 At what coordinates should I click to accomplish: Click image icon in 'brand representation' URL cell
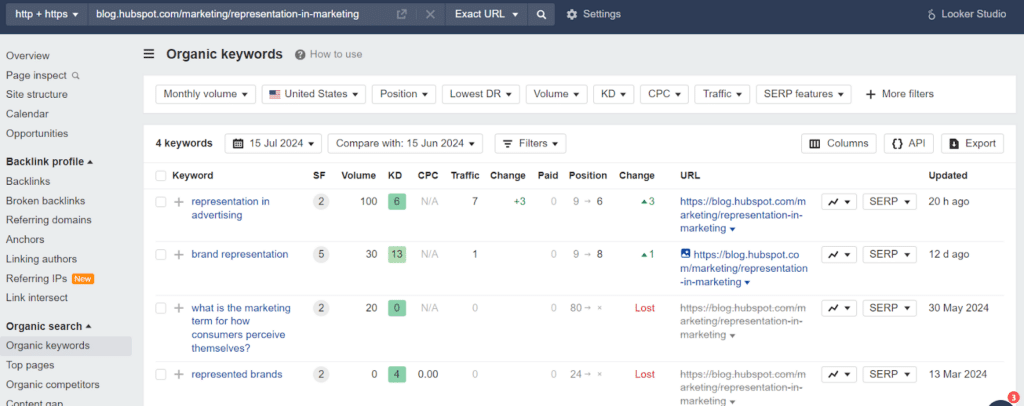(x=685, y=253)
